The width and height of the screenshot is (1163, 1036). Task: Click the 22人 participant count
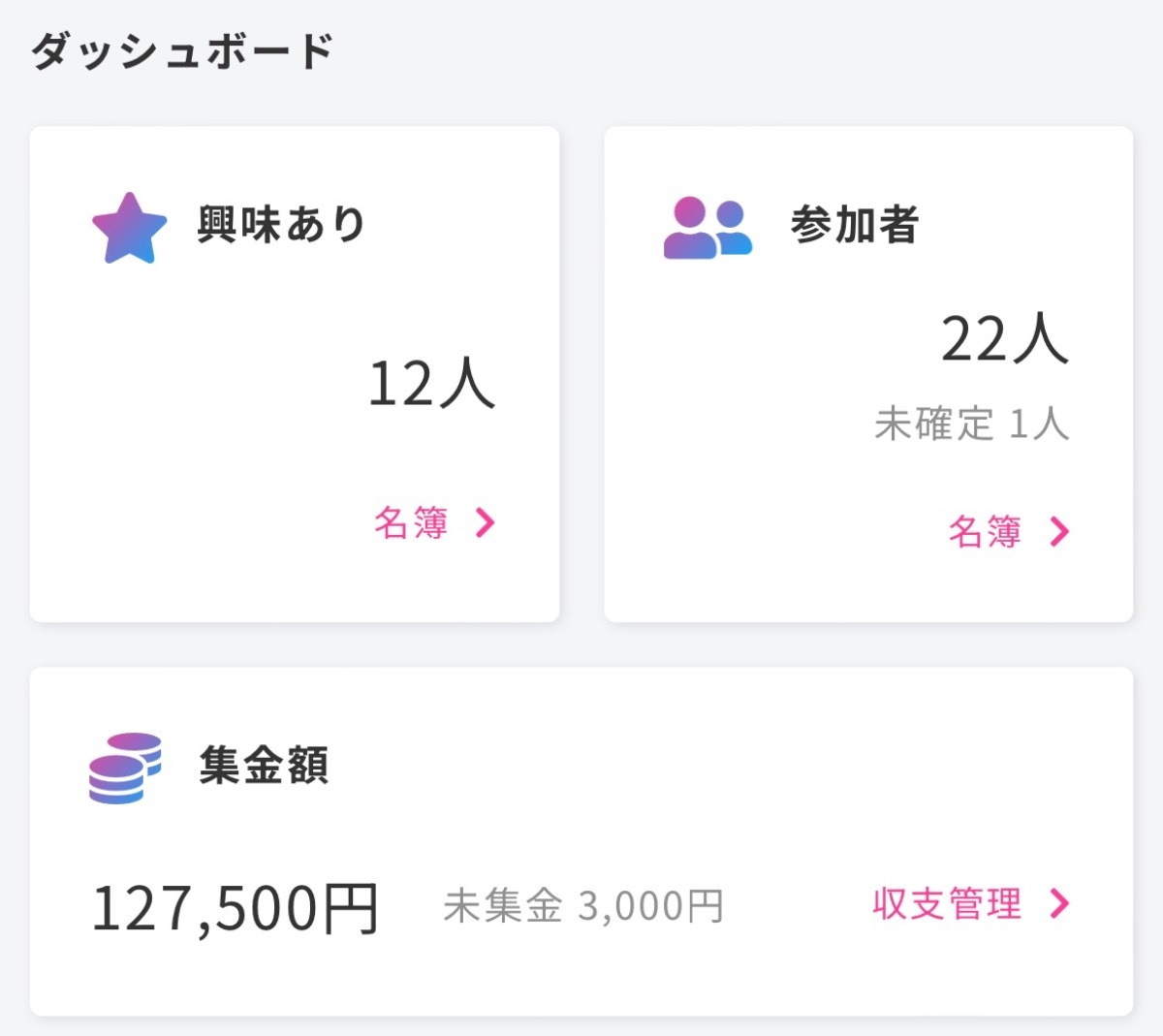[1004, 339]
